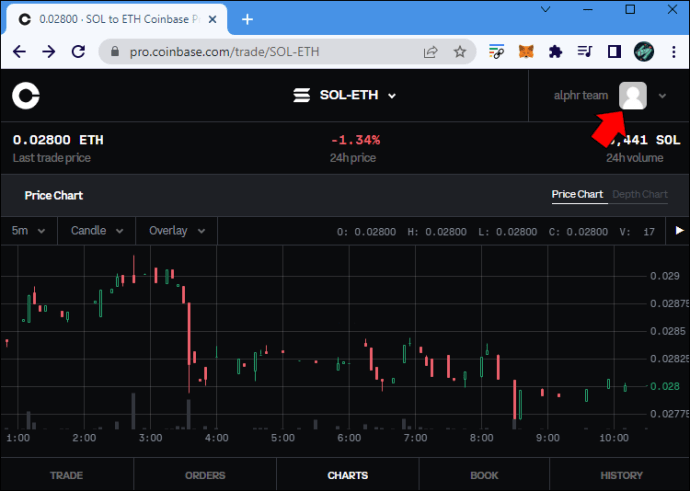Click the 0.029 price axis label

[665, 276]
